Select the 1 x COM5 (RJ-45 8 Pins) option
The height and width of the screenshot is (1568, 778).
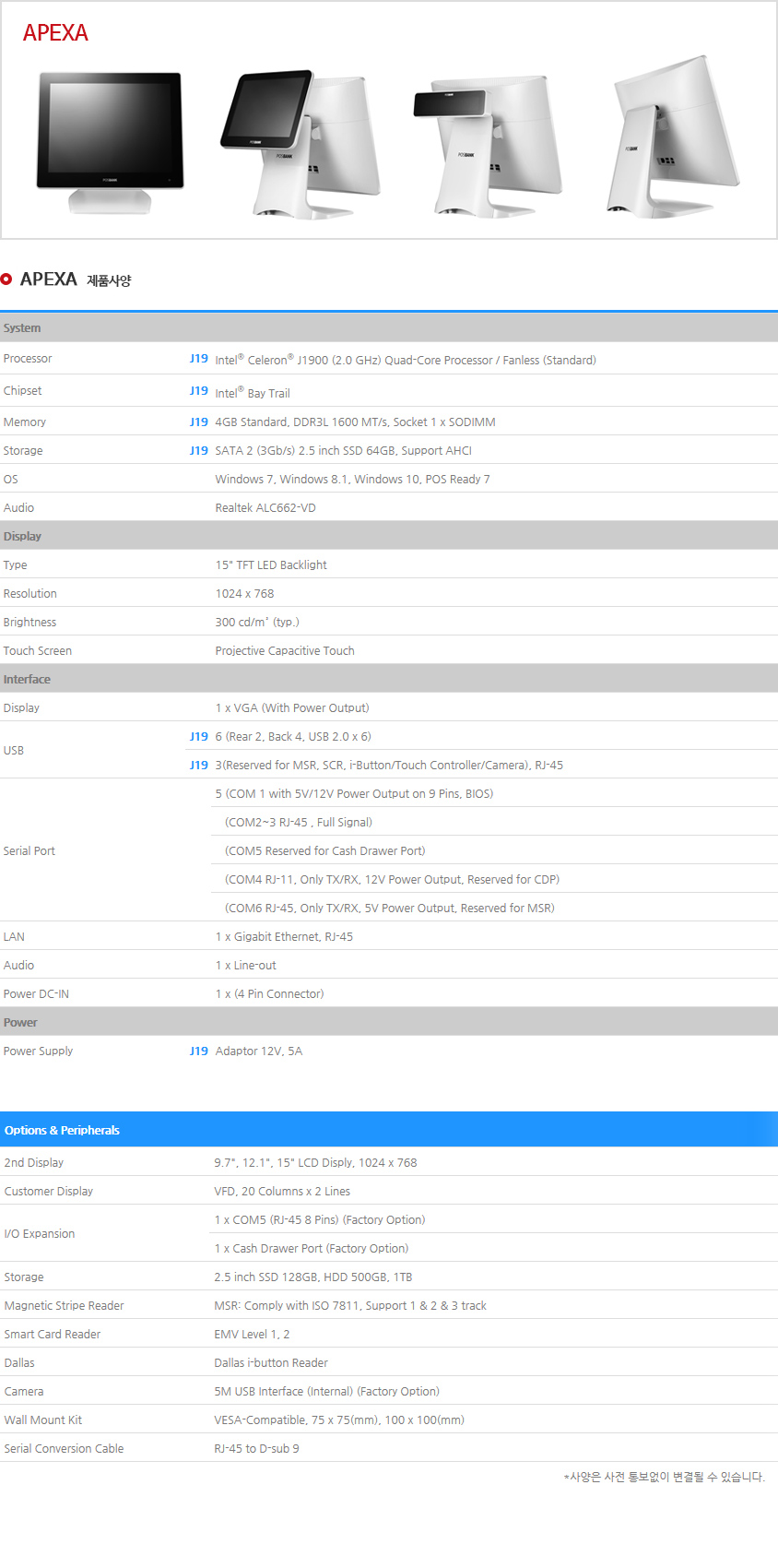(x=320, y=1220)
